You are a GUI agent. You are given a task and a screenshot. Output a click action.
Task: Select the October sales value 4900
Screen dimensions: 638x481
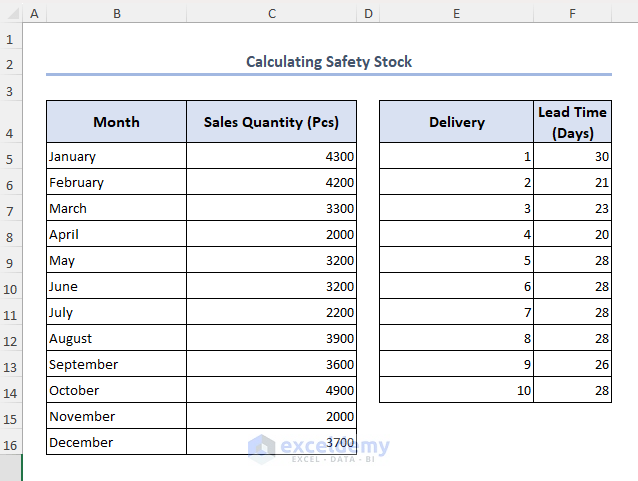click(271, 391)
